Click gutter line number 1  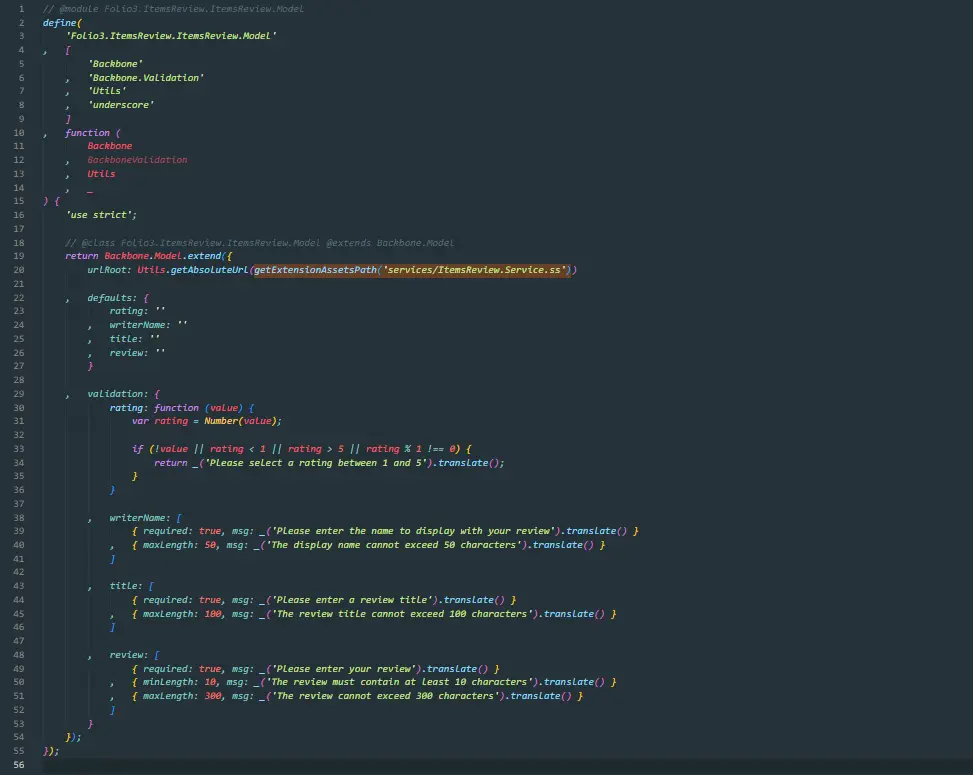click(22, 9)
